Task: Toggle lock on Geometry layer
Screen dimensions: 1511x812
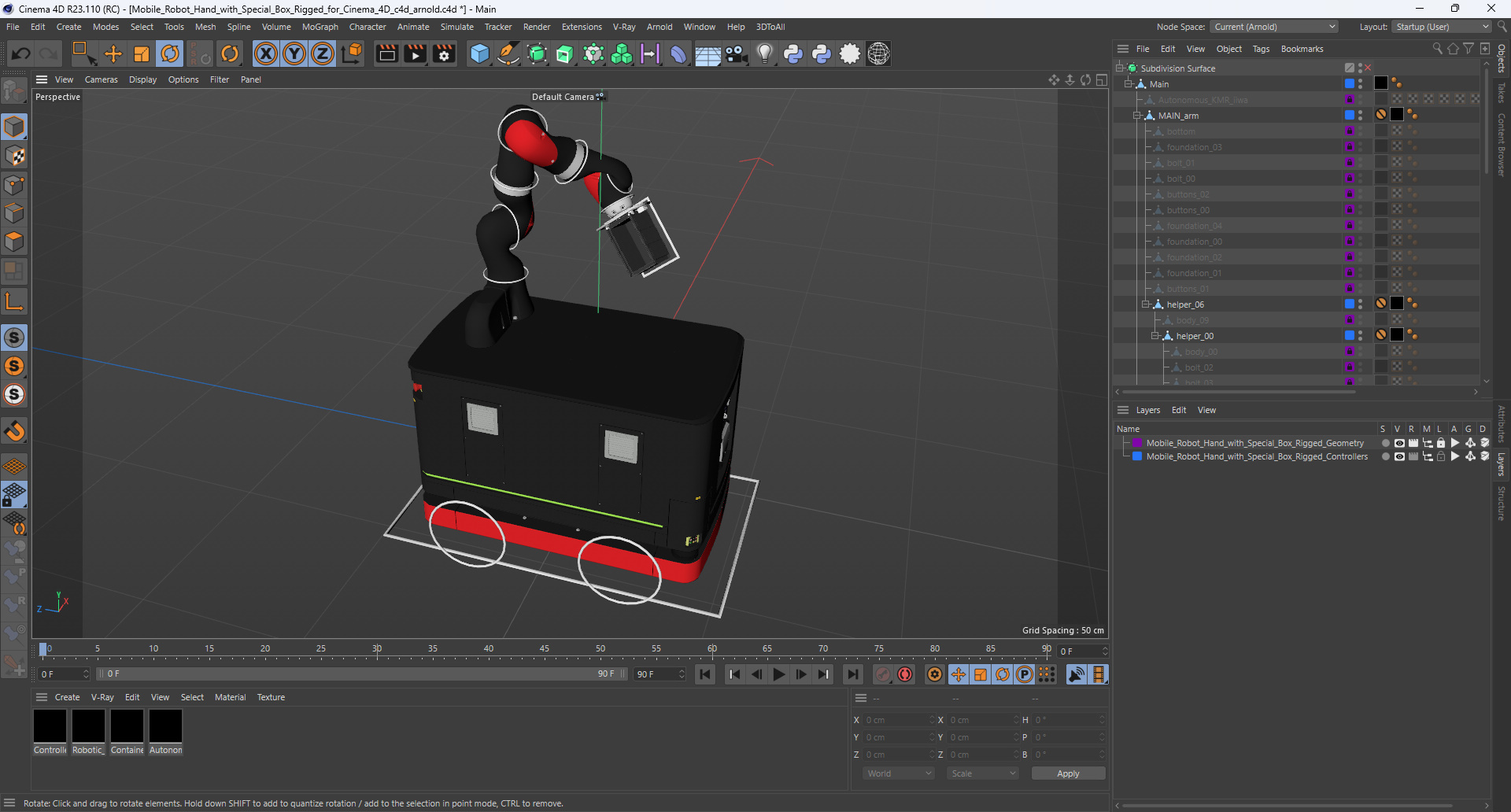Action: coord(1441,443)
